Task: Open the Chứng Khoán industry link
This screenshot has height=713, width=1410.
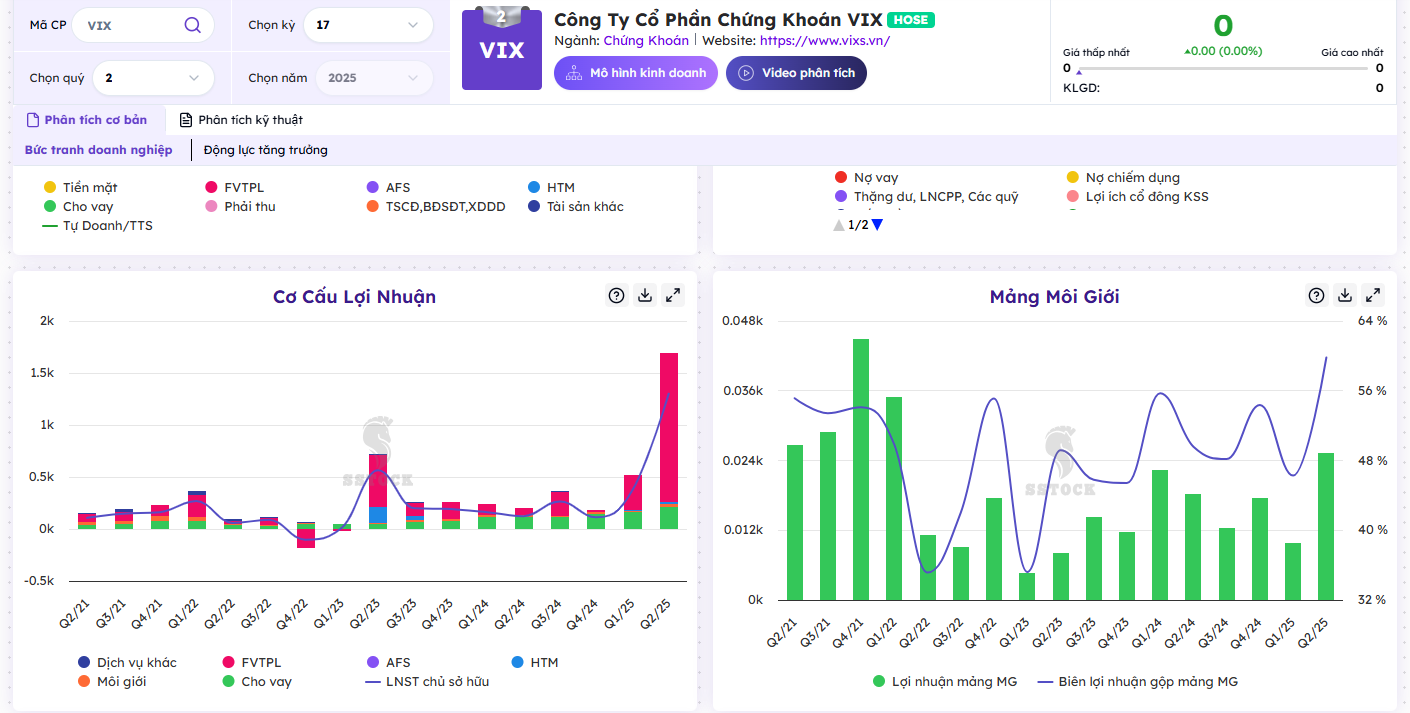Action: tap(646, 41)
